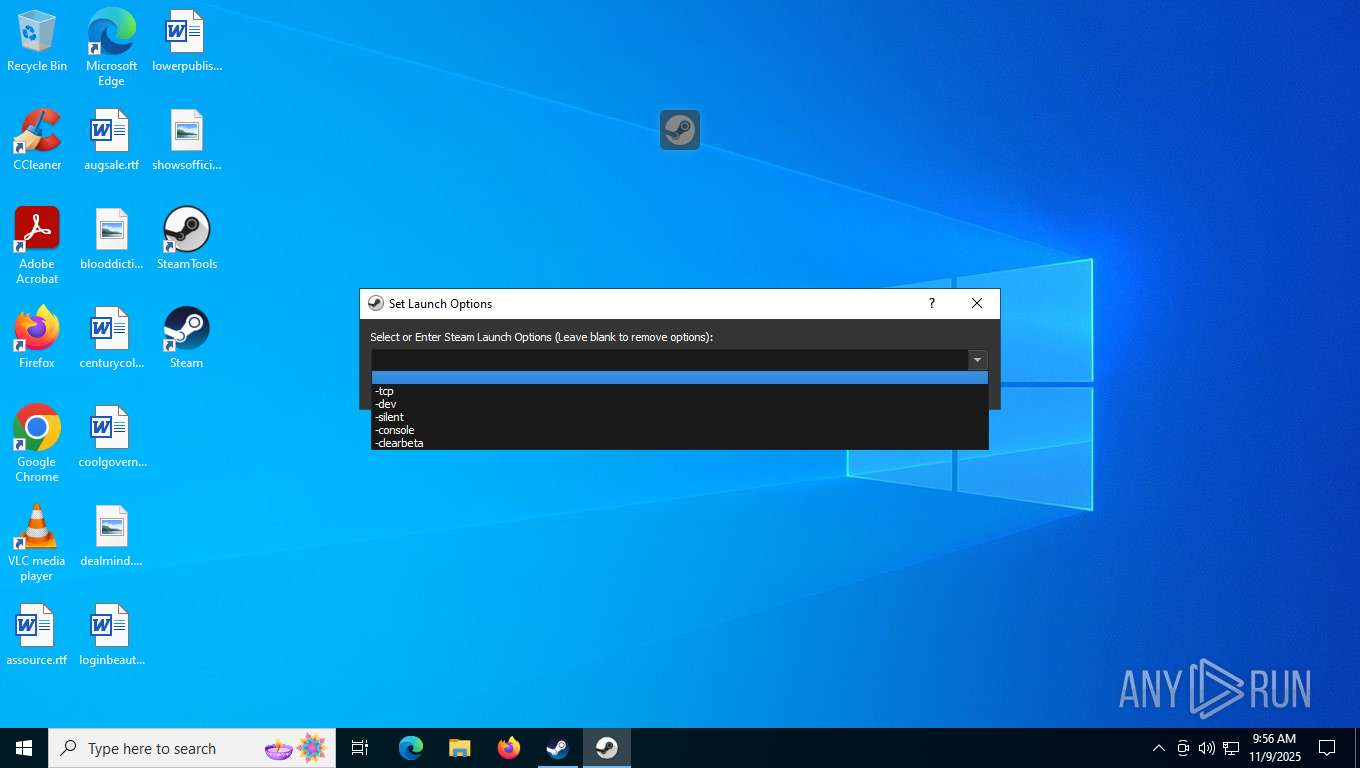Screen dimensions: 1360x768
Task: Open Firefox from the taskbar
Action: 509,748
